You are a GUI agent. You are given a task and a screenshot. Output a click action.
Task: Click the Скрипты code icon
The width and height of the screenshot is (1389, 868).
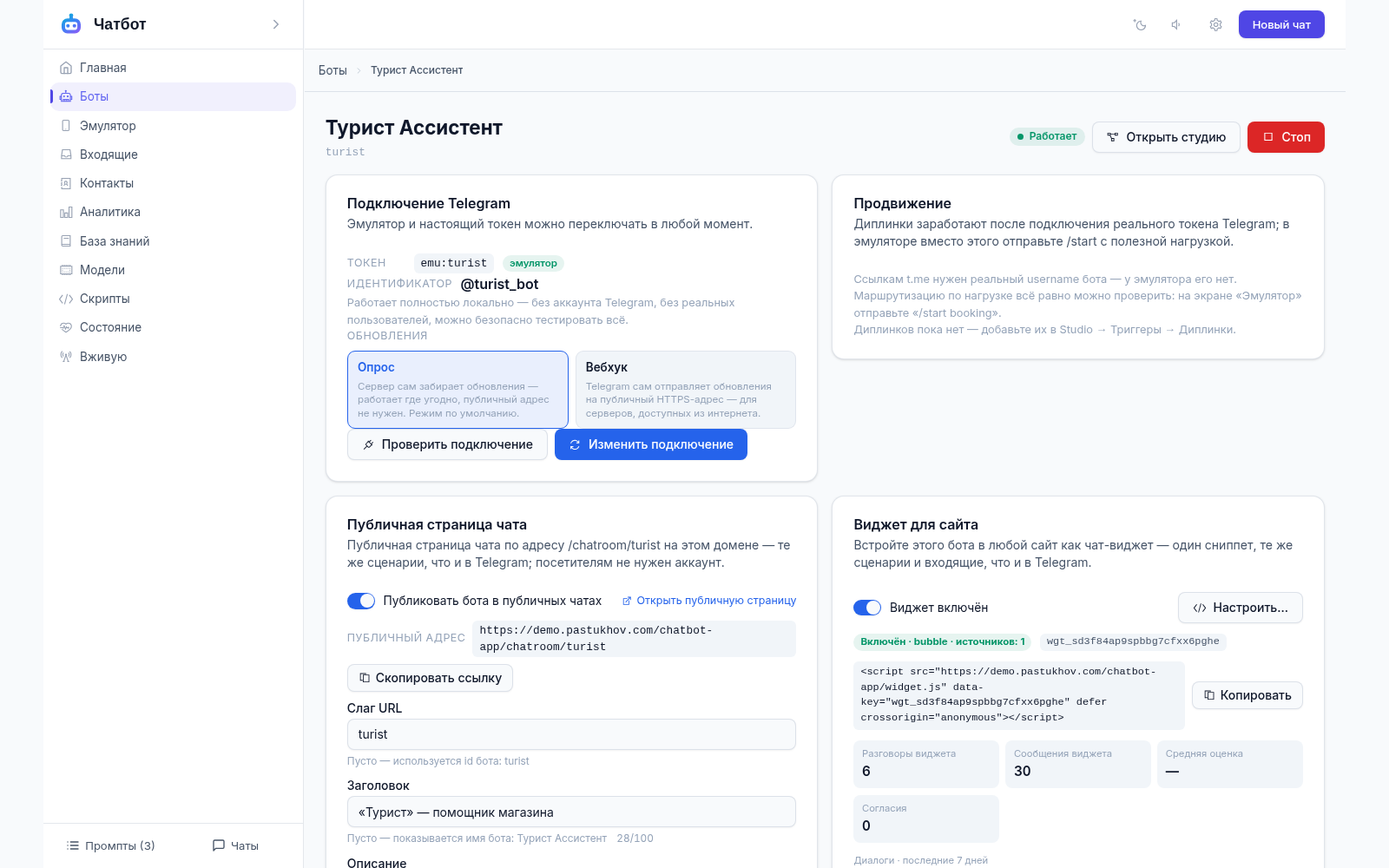pyautogui.click(x=66, y=299)
